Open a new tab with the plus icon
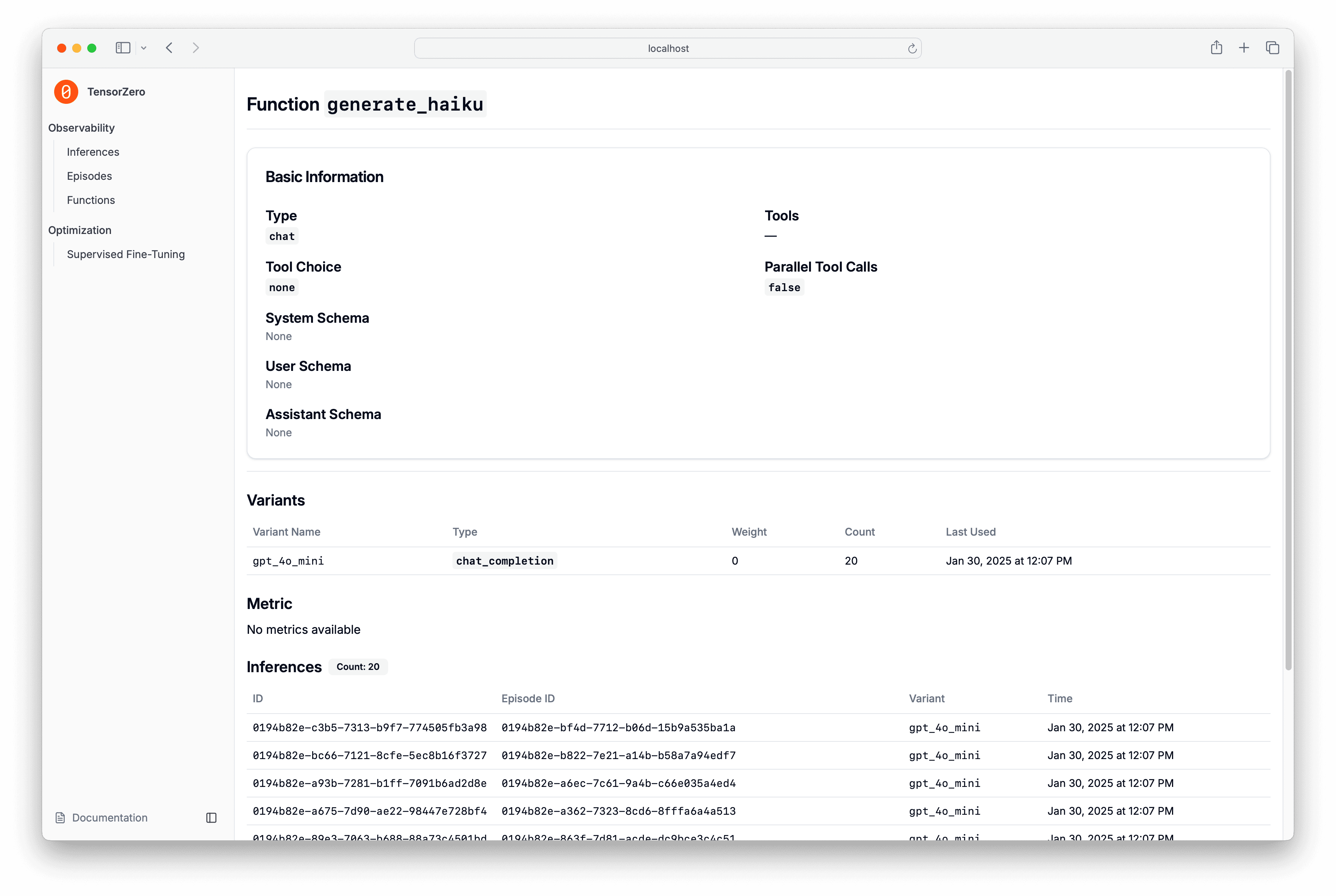1336x896 pixels. click(1244, 48)
